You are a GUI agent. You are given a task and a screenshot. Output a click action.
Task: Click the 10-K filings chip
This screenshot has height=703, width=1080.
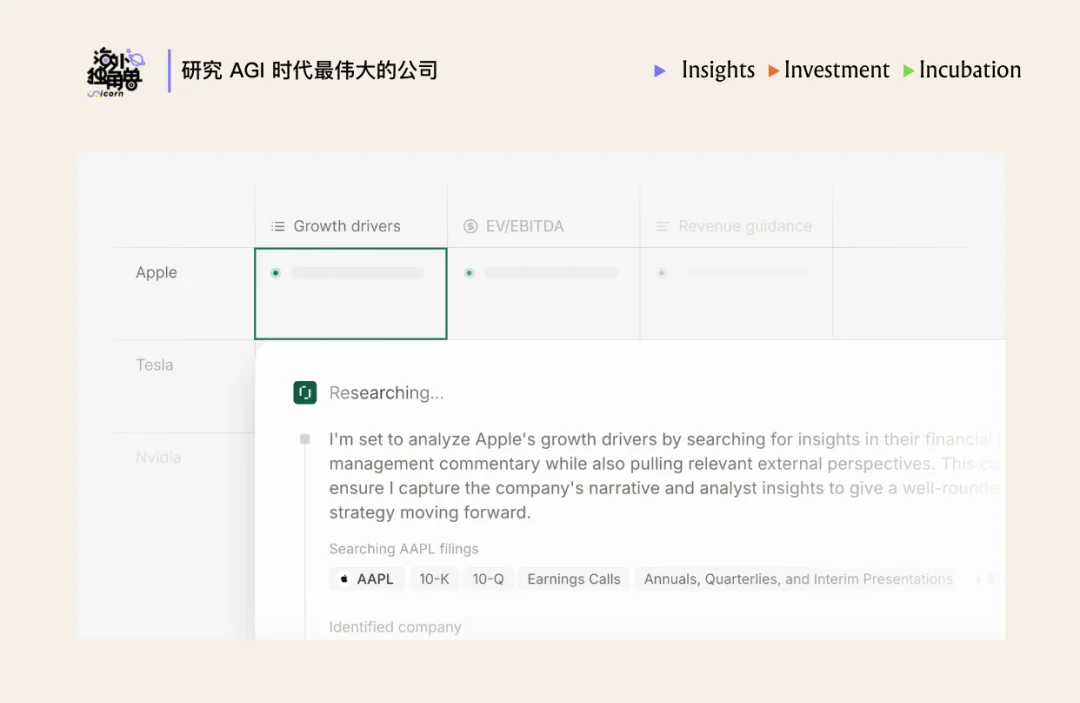tap(434, 578)
